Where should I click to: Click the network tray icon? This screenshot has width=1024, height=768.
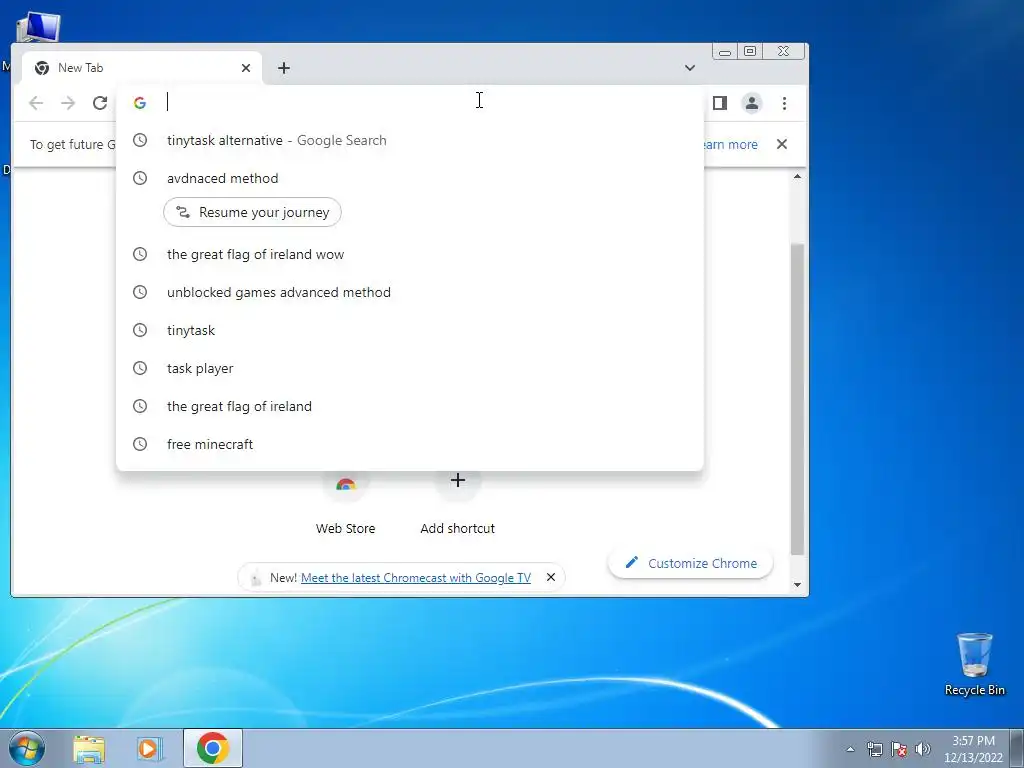click(x=874, y=750)
